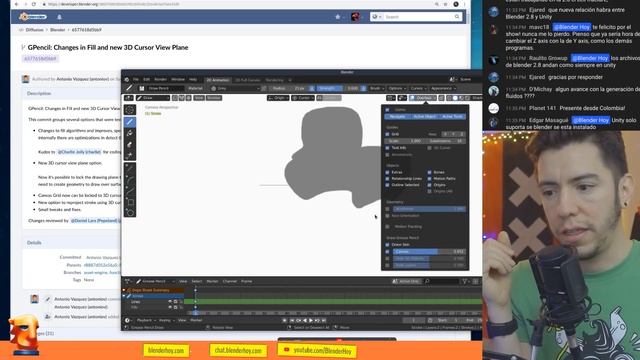The image size is (640, 360).
Task: Select the Box shape tool
Action: click(130, 202)
